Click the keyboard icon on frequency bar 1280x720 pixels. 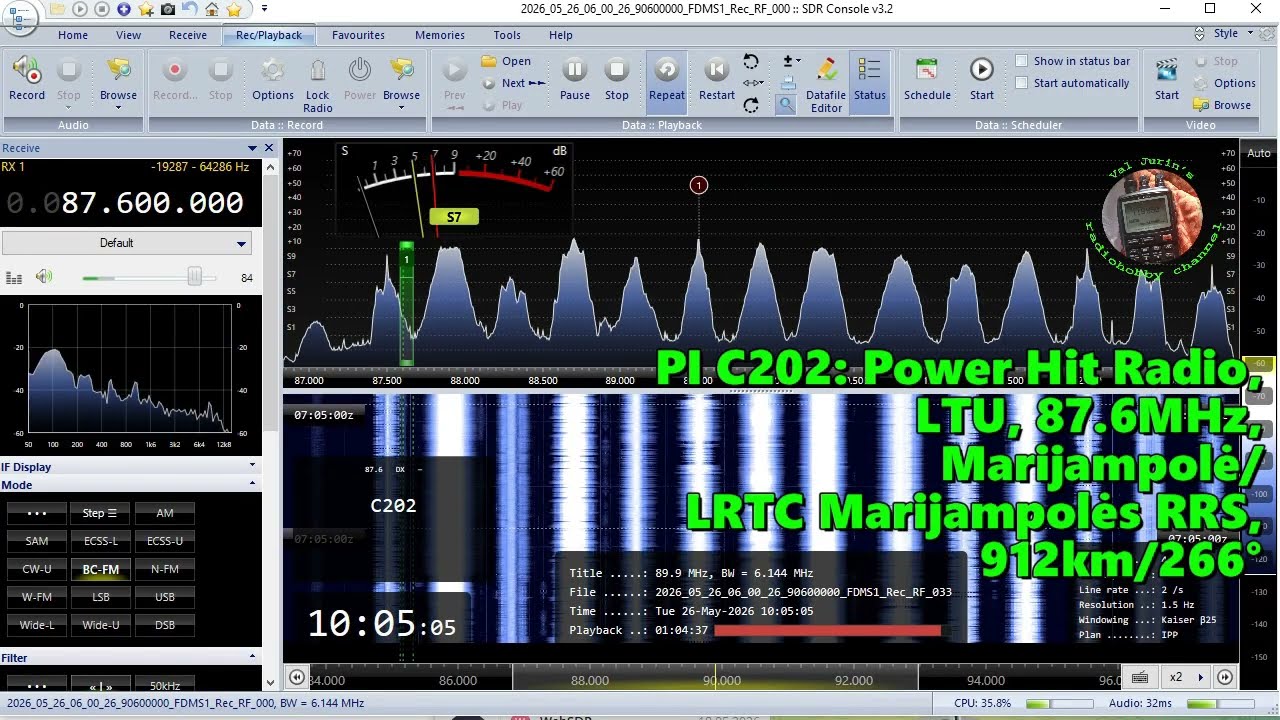pos(1140,677)
